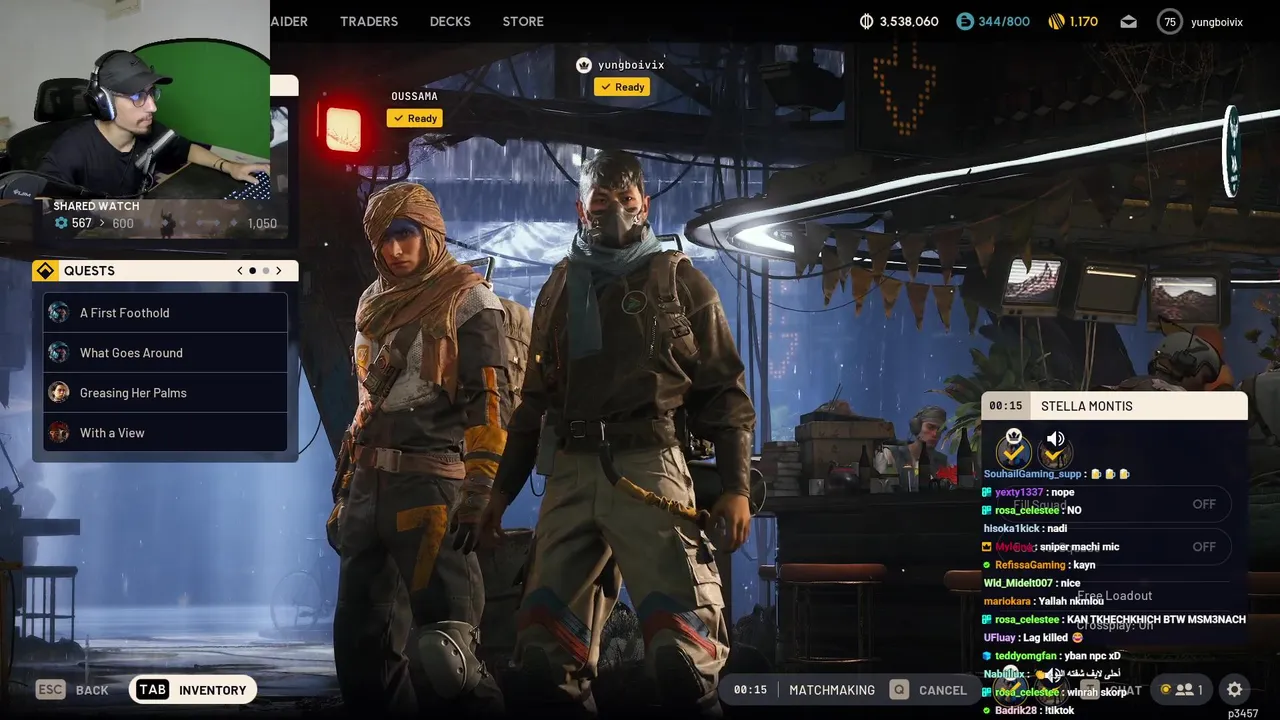1280x720 pixels.
Task: Click chat username UFluay
Action: (x=1000, y=637)
